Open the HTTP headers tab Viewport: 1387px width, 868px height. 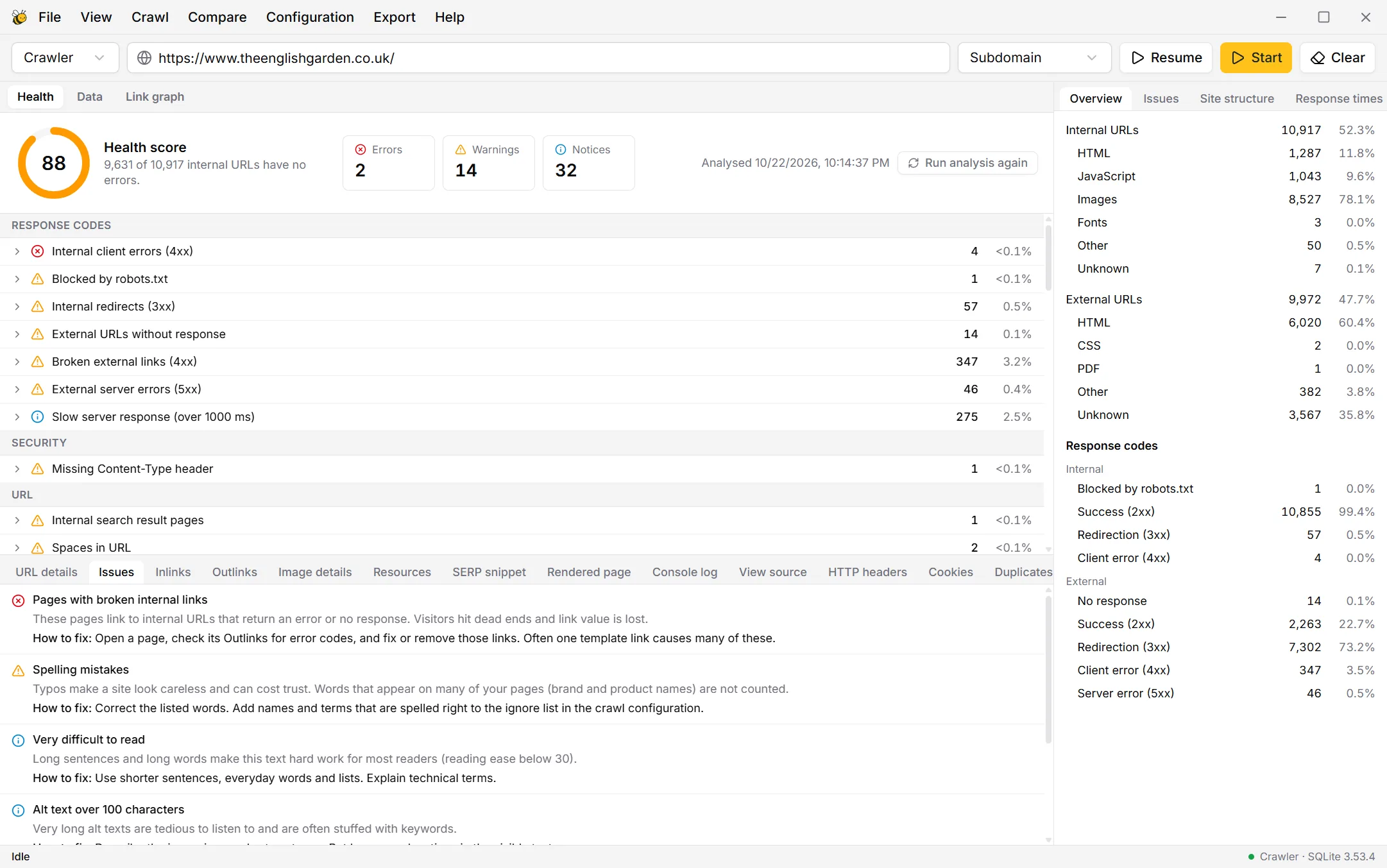(x=867, y=572)
